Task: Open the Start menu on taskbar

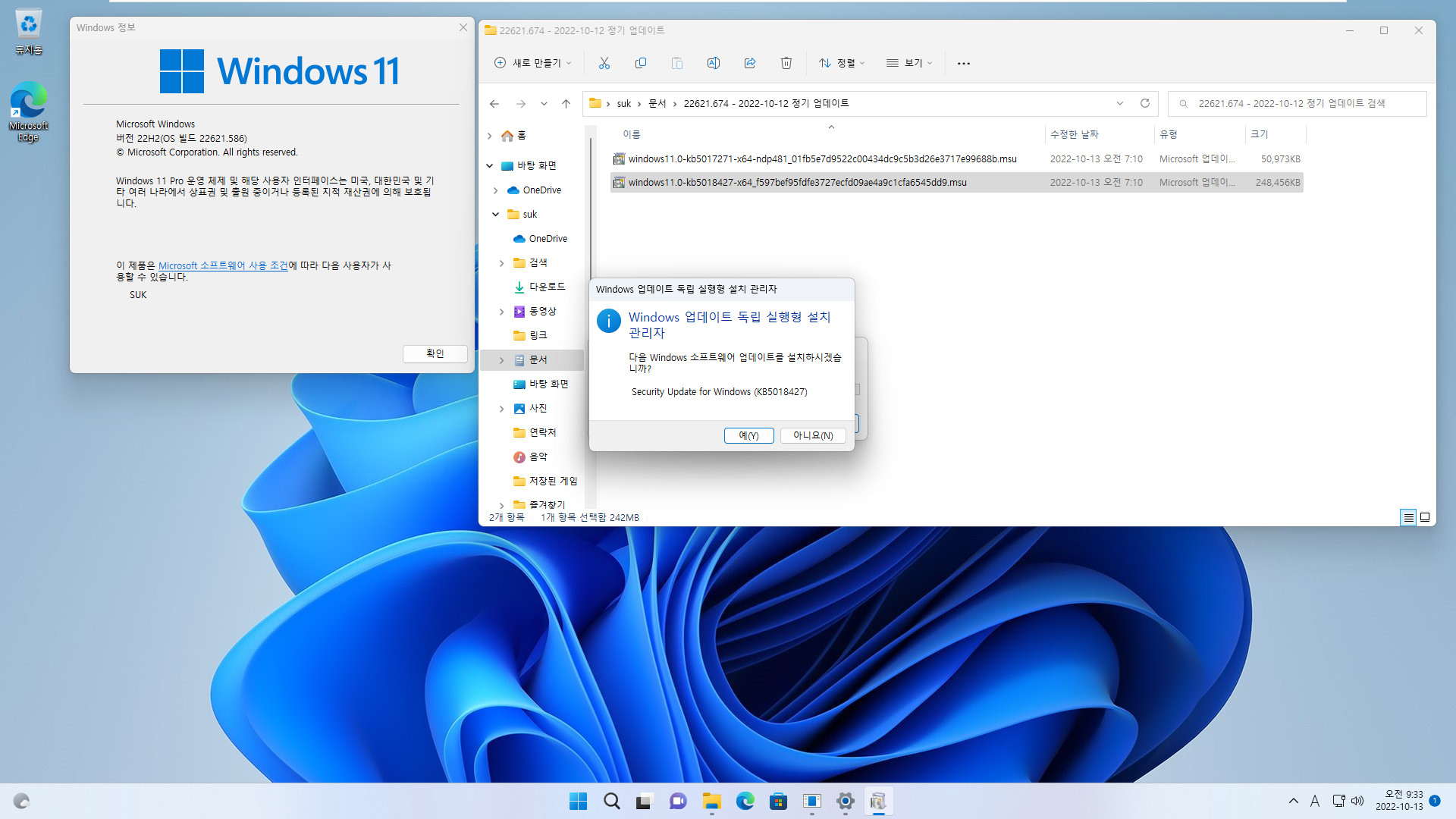Action: pos(579,801)
